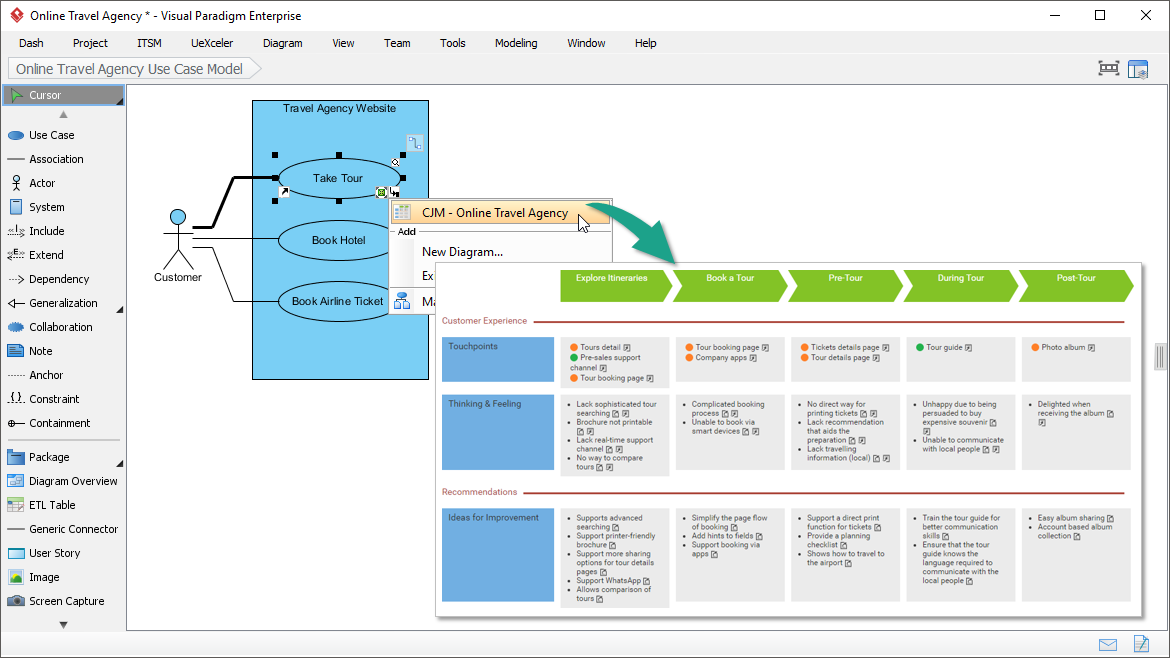Choose New Diagram... in the popup

[x=462, y=252]
